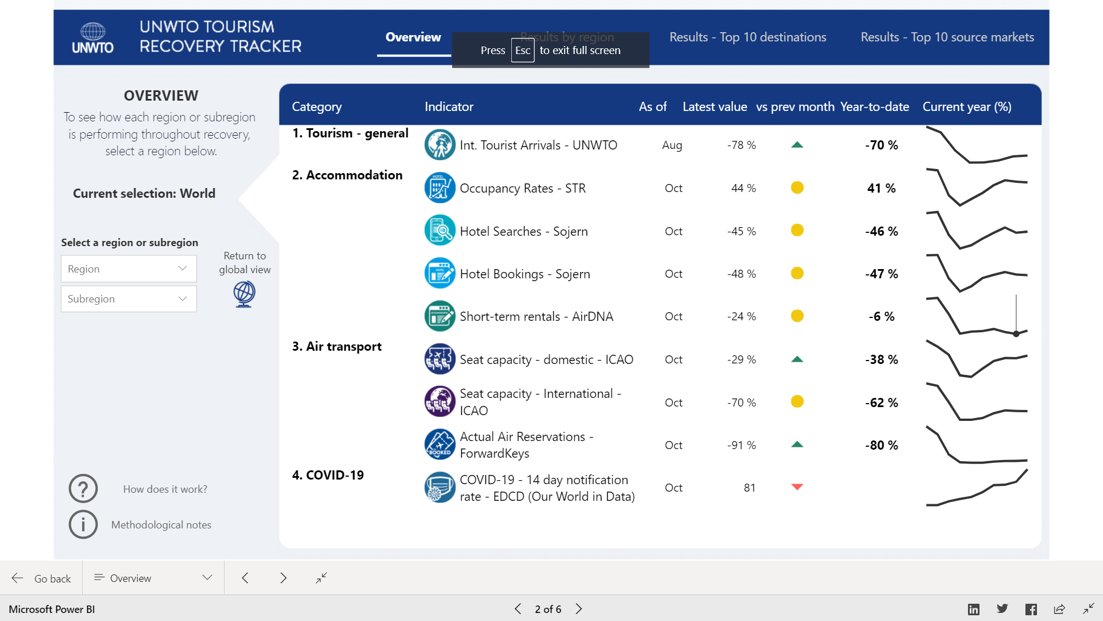Image resolution: width=1103 pixels, height=621 pixels.
Task: Click the Go back button
Action: 40,577
